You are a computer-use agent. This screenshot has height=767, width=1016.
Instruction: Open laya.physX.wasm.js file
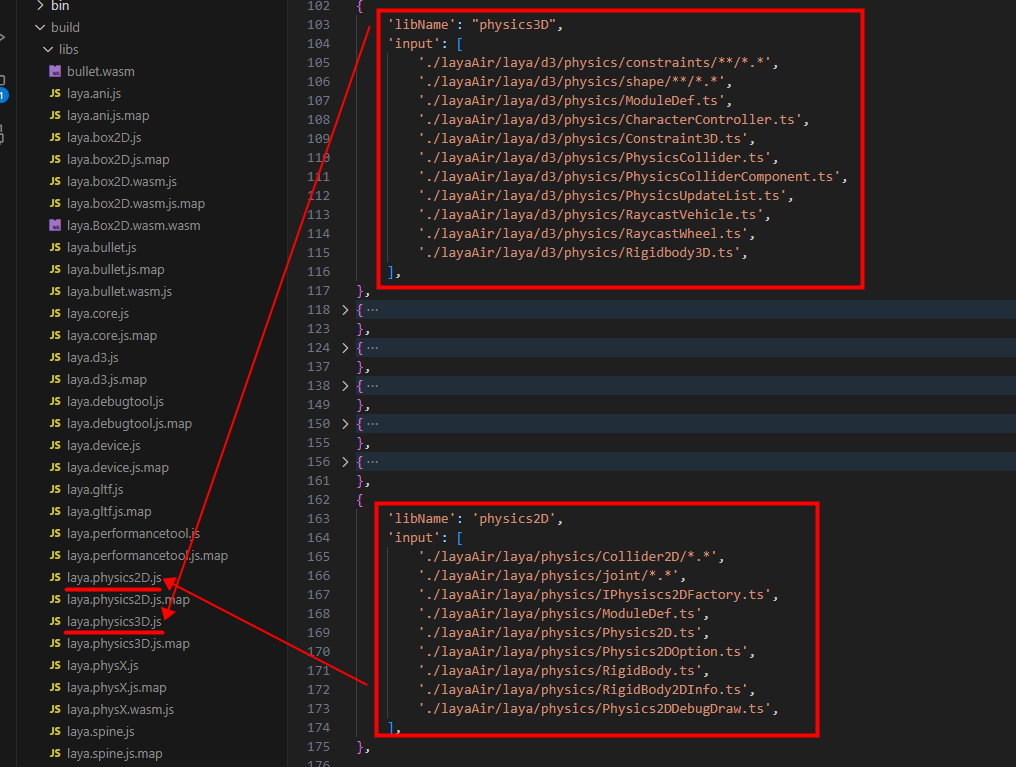tap(120, 710)
